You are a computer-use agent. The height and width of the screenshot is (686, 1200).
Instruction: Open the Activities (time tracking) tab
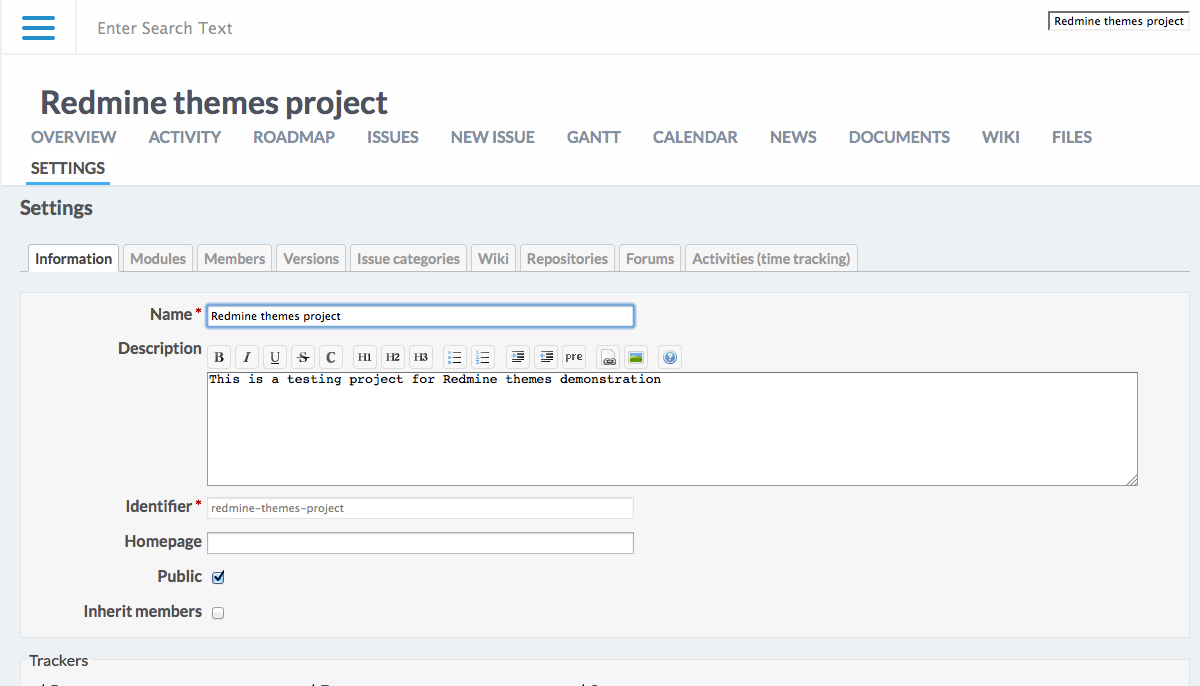(771, 258)
